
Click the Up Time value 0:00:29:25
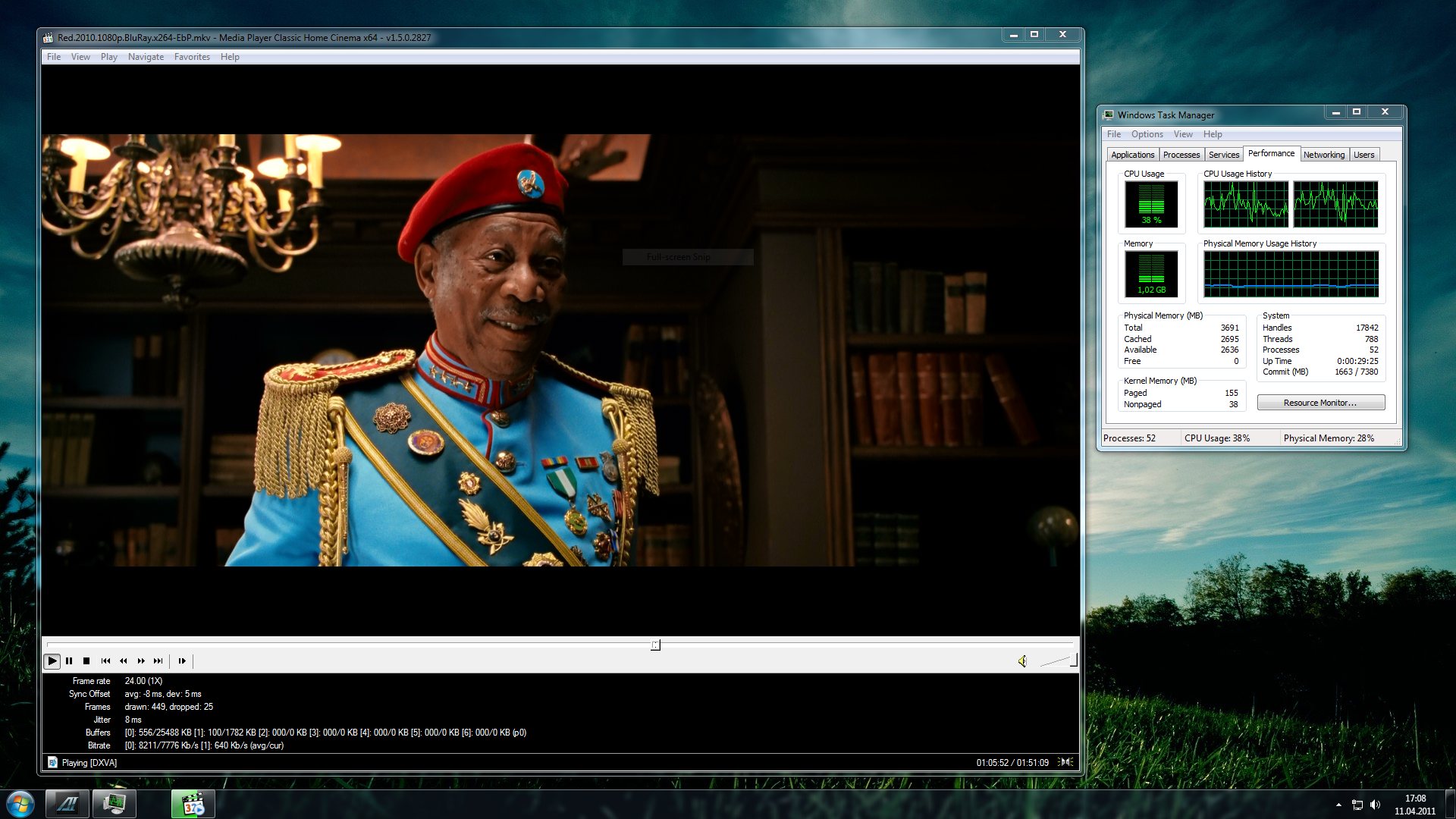click(x=1357, y=361)
